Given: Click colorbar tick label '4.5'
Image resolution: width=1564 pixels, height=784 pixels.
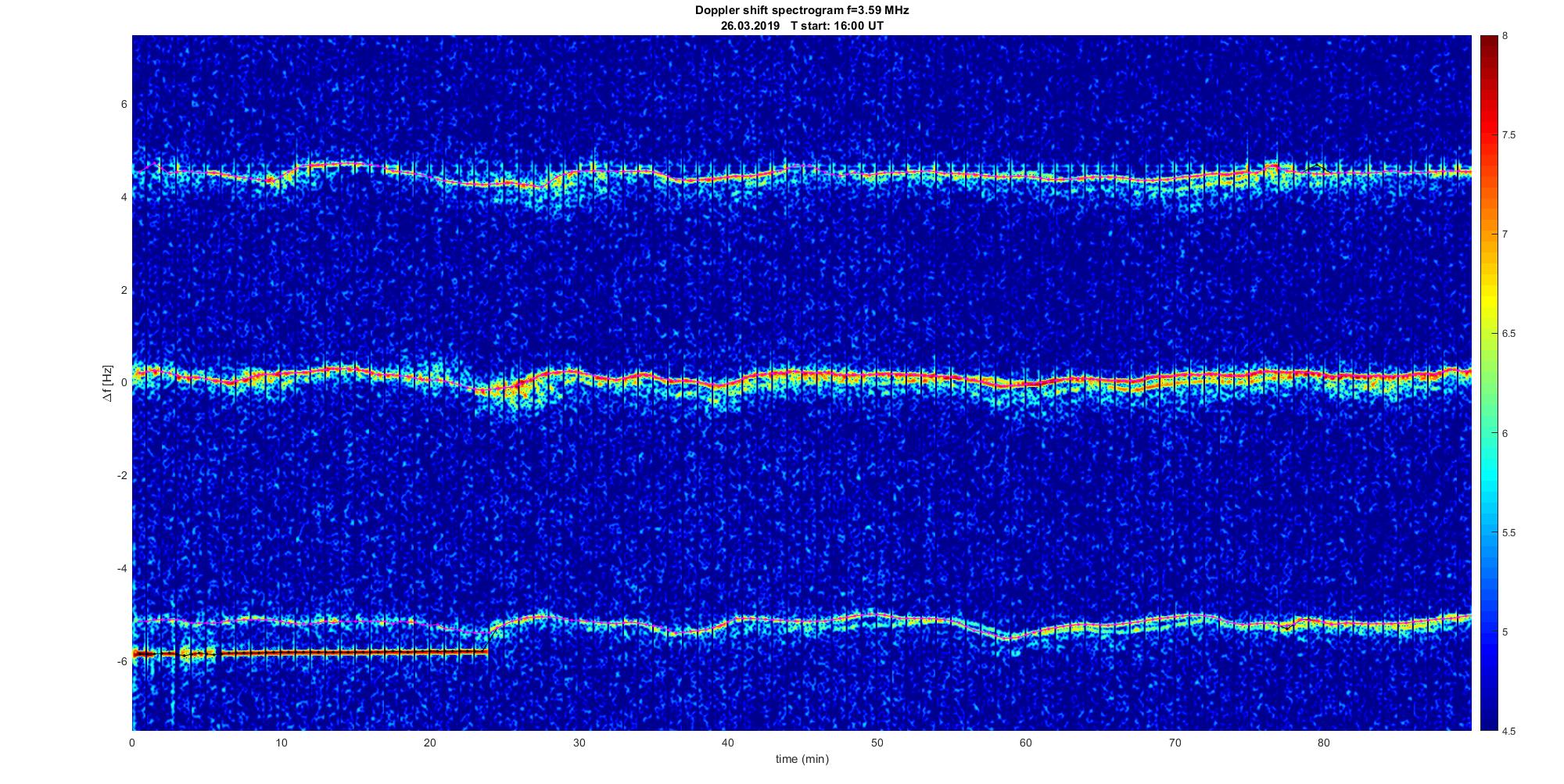Looking at the screenshot, I should 1508,732.
